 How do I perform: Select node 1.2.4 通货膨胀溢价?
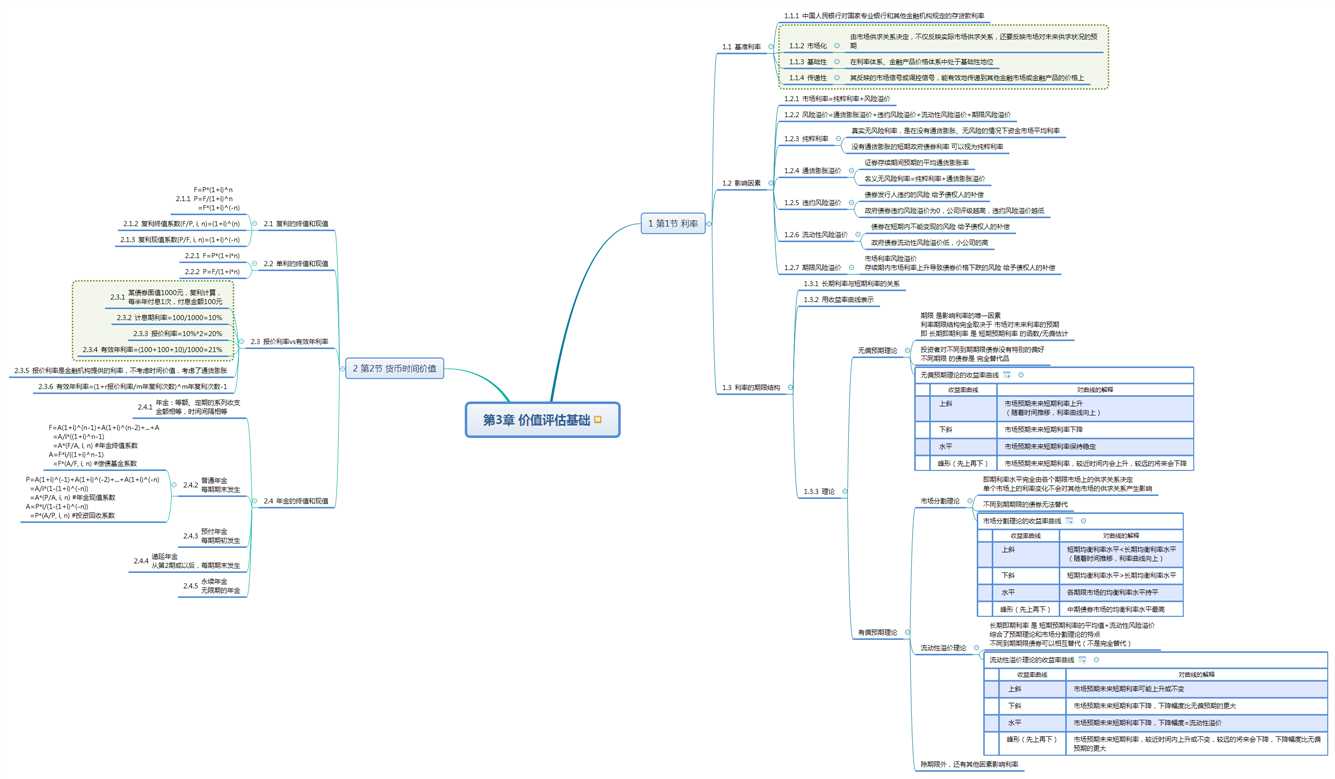point(812,170)
